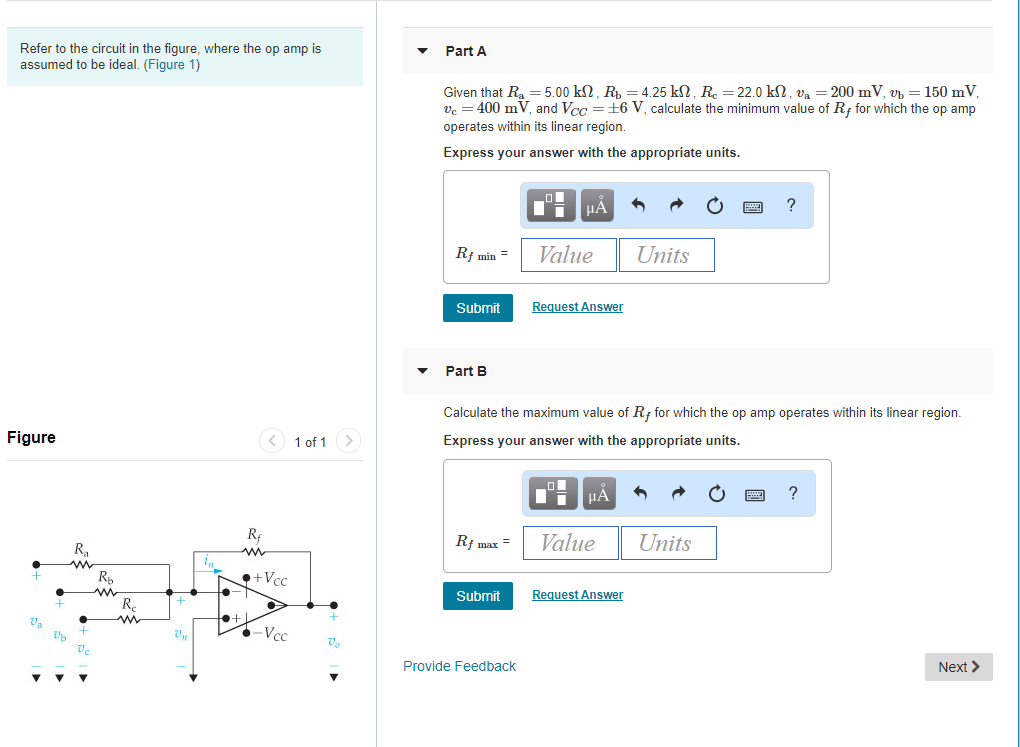Request Answer for Part B
1020x747 pixels.
click(x=577, y=594)
